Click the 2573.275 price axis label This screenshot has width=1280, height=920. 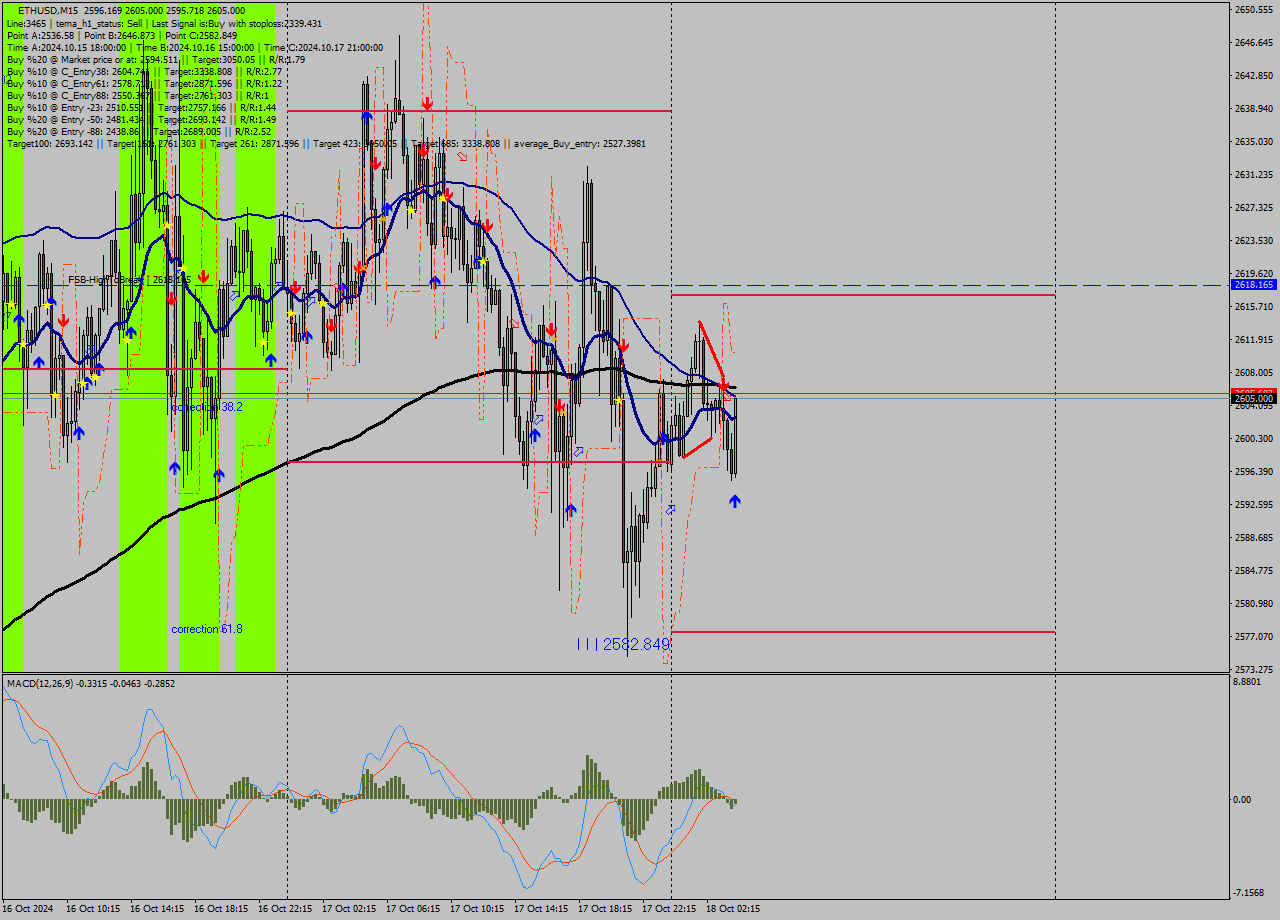[x=1254, y=669]
